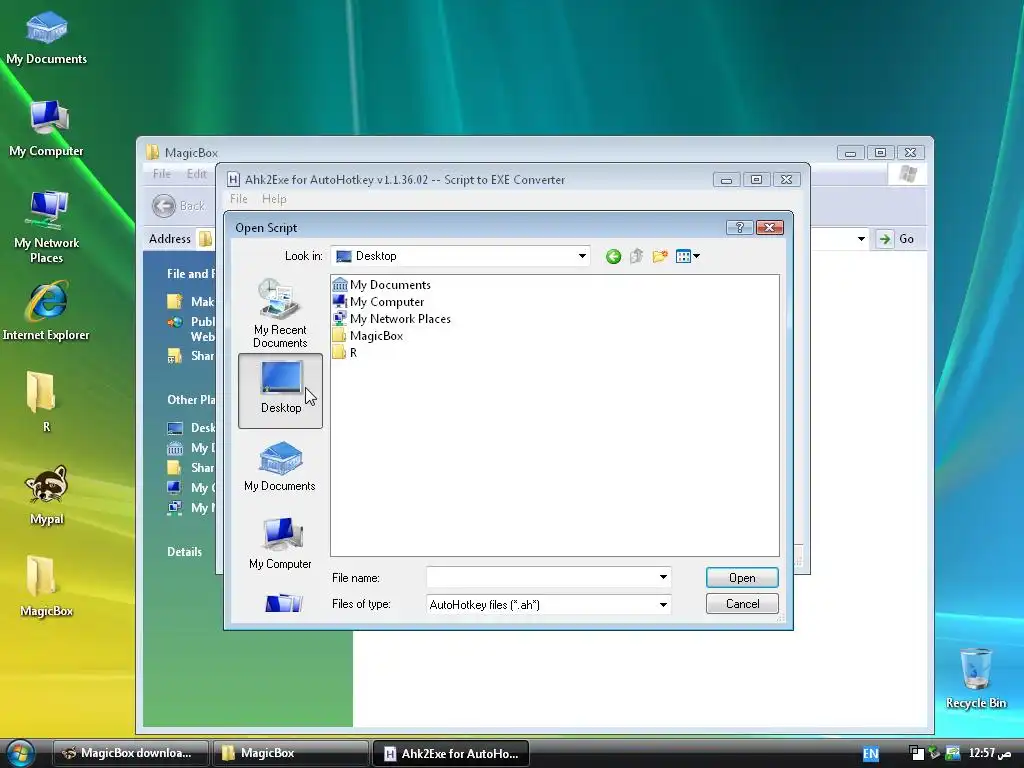Viewport: 1024px width, 768px height.
Task: Open the Help menu in Ahk2Exe window
Action: coord(274,199)
